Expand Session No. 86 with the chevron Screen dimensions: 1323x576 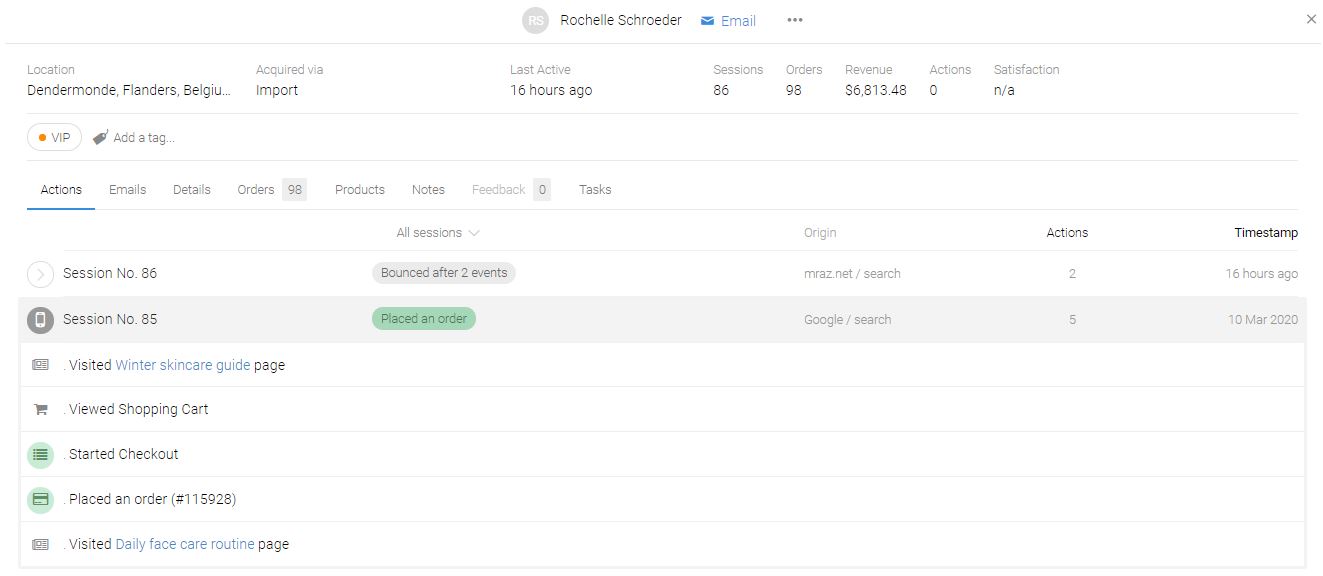[40, 274]
